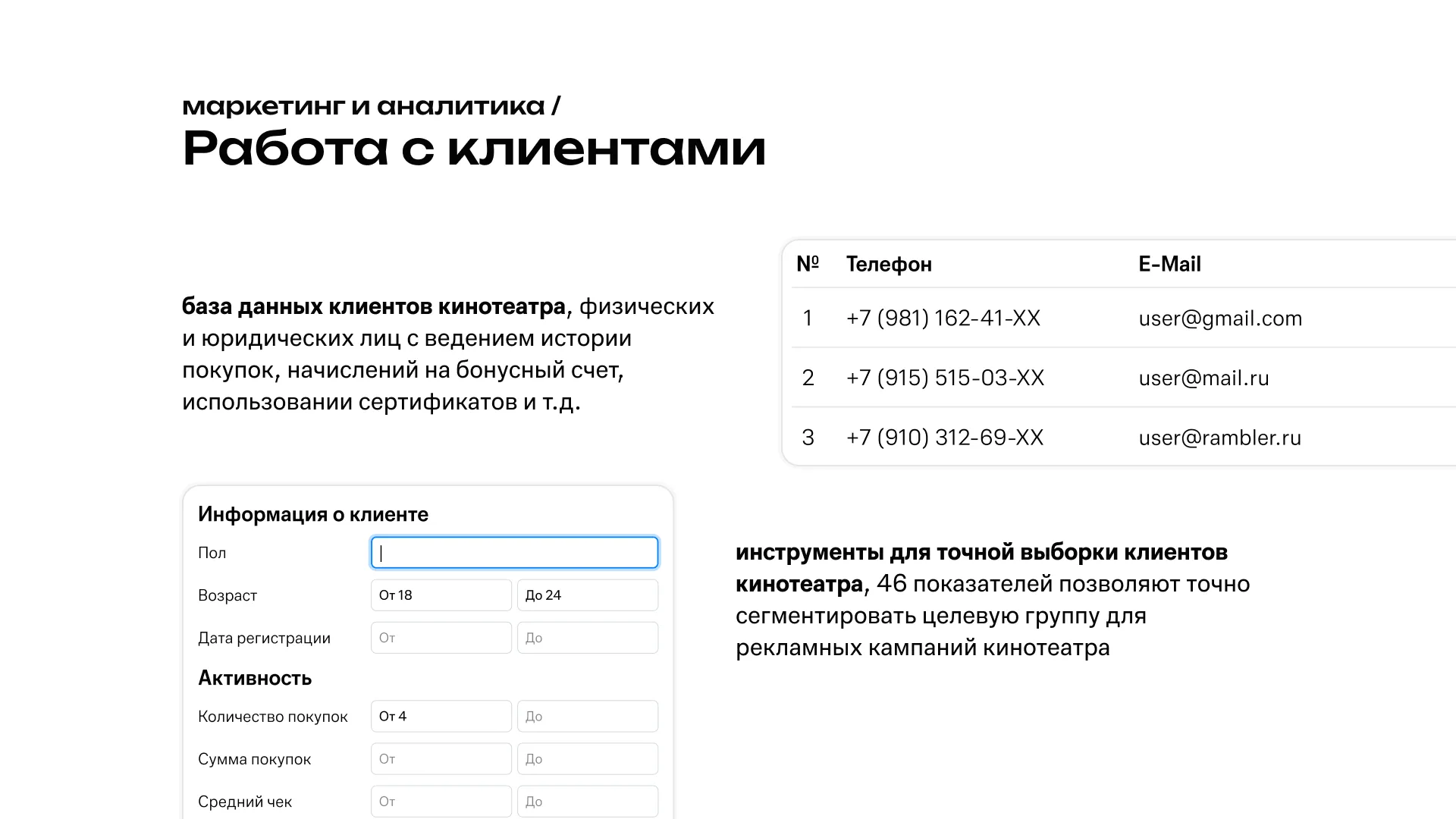Click row number 2 cell
Screen dimensions: 1456x819
click(x=808, y=378)
